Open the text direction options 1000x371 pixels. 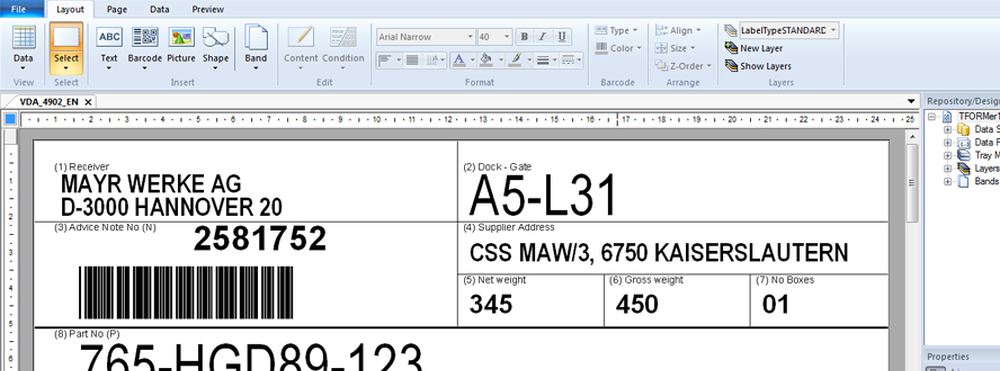click(435, 61)
